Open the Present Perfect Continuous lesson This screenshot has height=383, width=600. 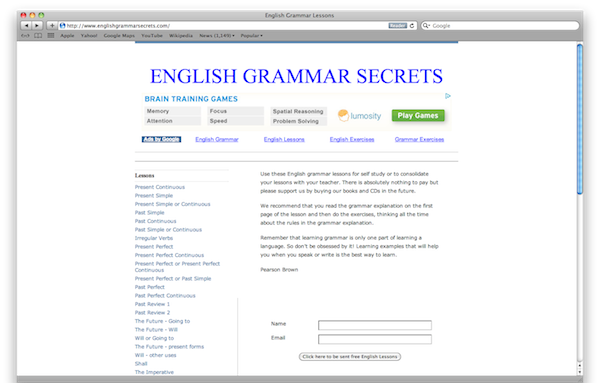click(170, 255)
